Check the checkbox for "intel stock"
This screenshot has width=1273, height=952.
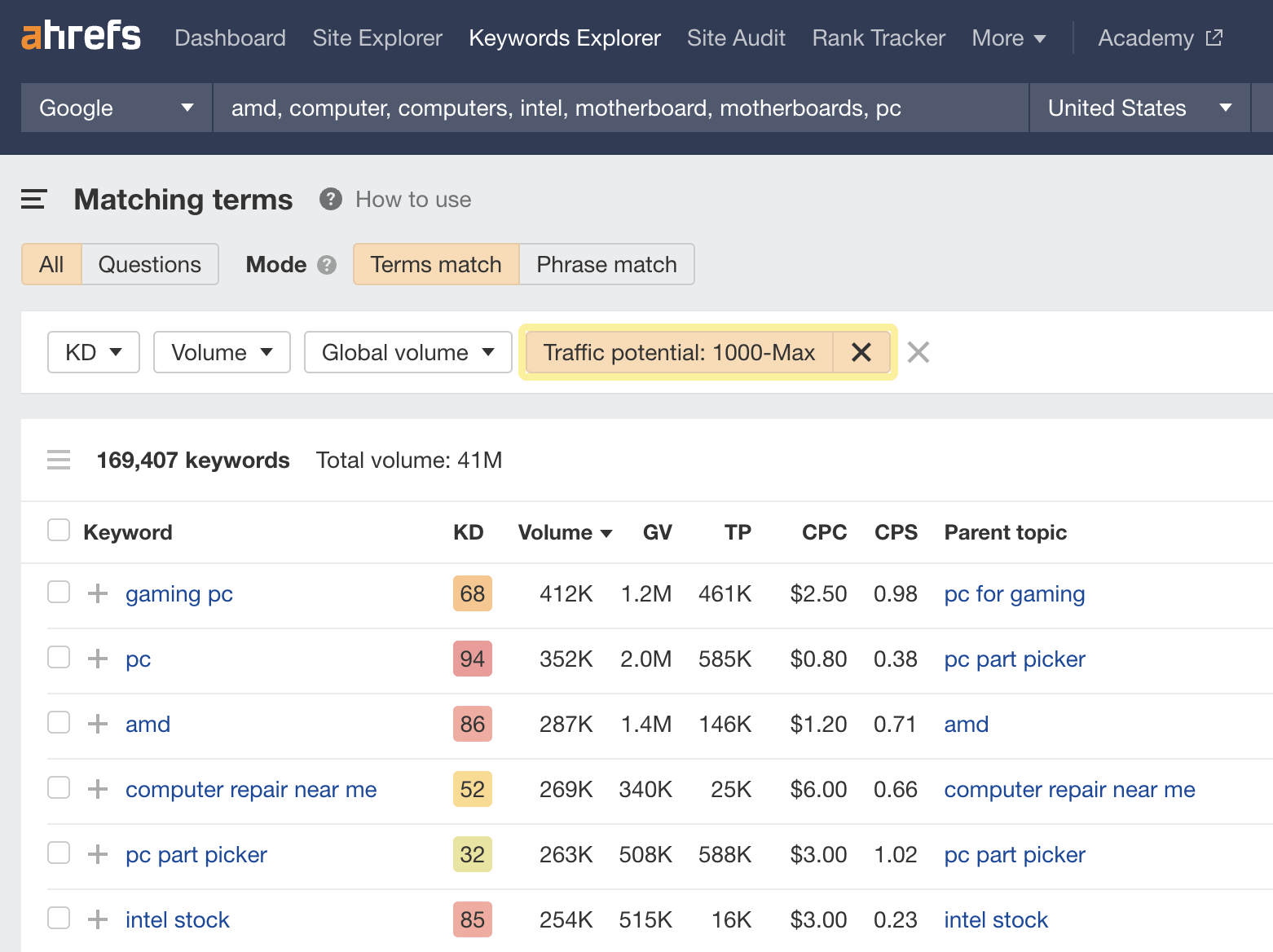58,918
